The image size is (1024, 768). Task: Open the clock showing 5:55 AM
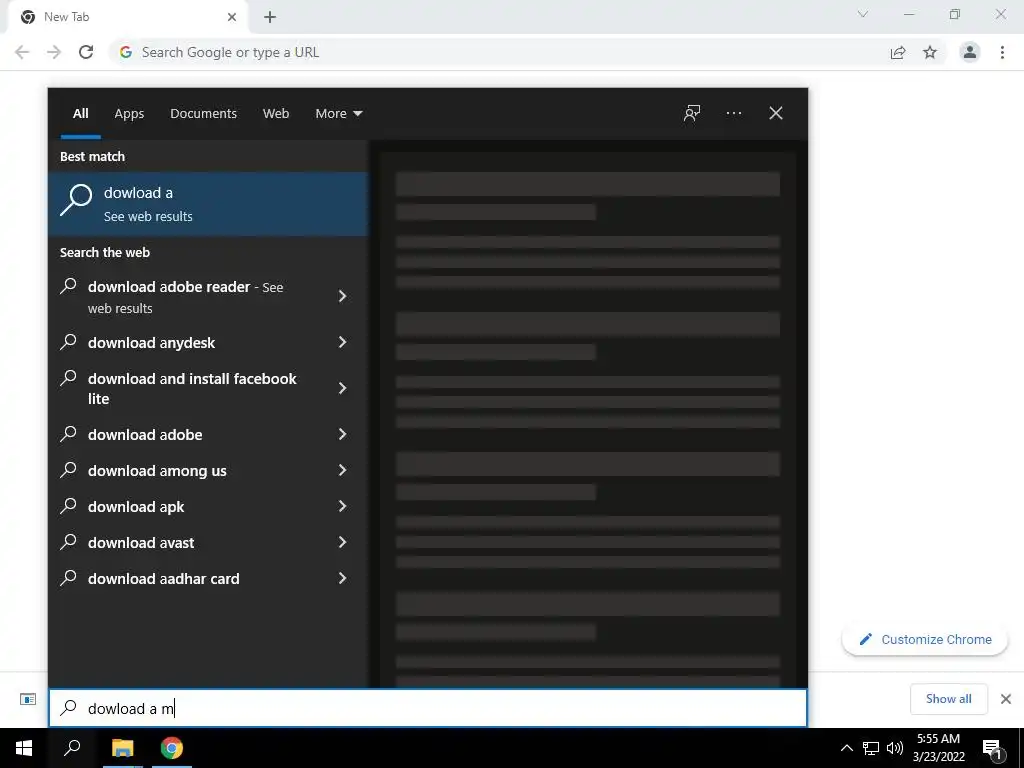(x=938, y=748)
